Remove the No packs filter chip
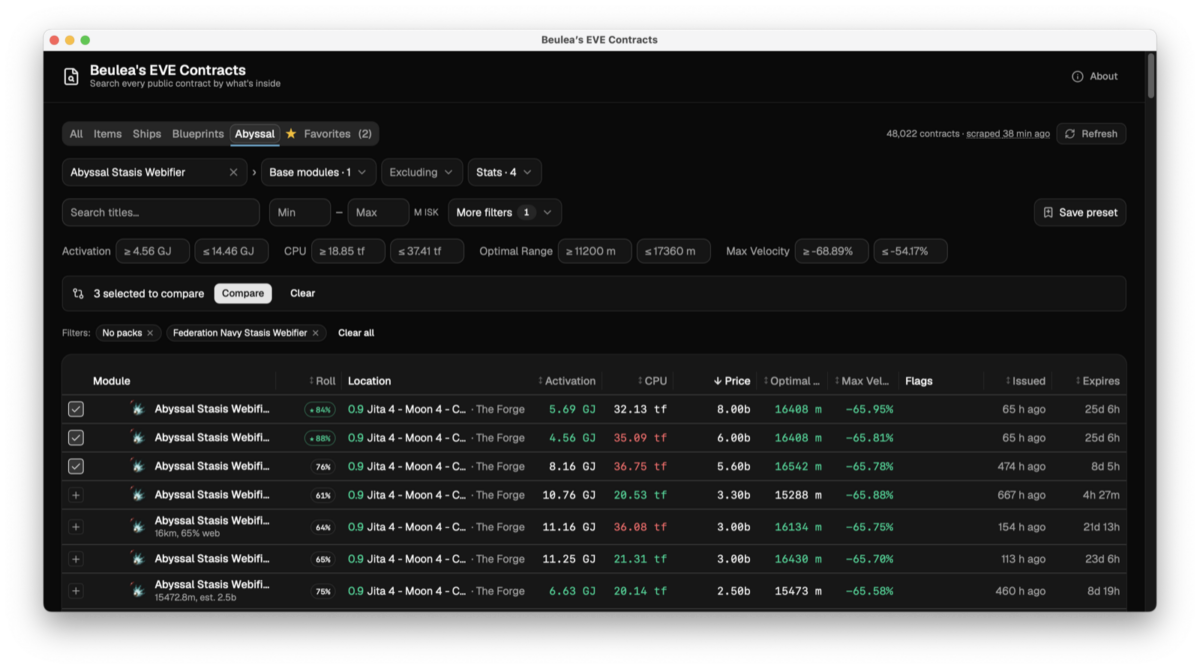Viewport: 1200px width, 669px height. [x=150, y=333]
